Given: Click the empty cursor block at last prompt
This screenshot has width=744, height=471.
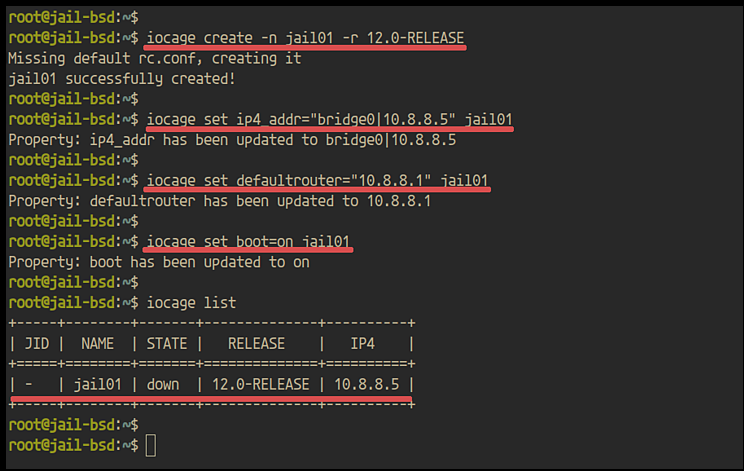Looking at the screenshot, I should click(x=151, y=445).
